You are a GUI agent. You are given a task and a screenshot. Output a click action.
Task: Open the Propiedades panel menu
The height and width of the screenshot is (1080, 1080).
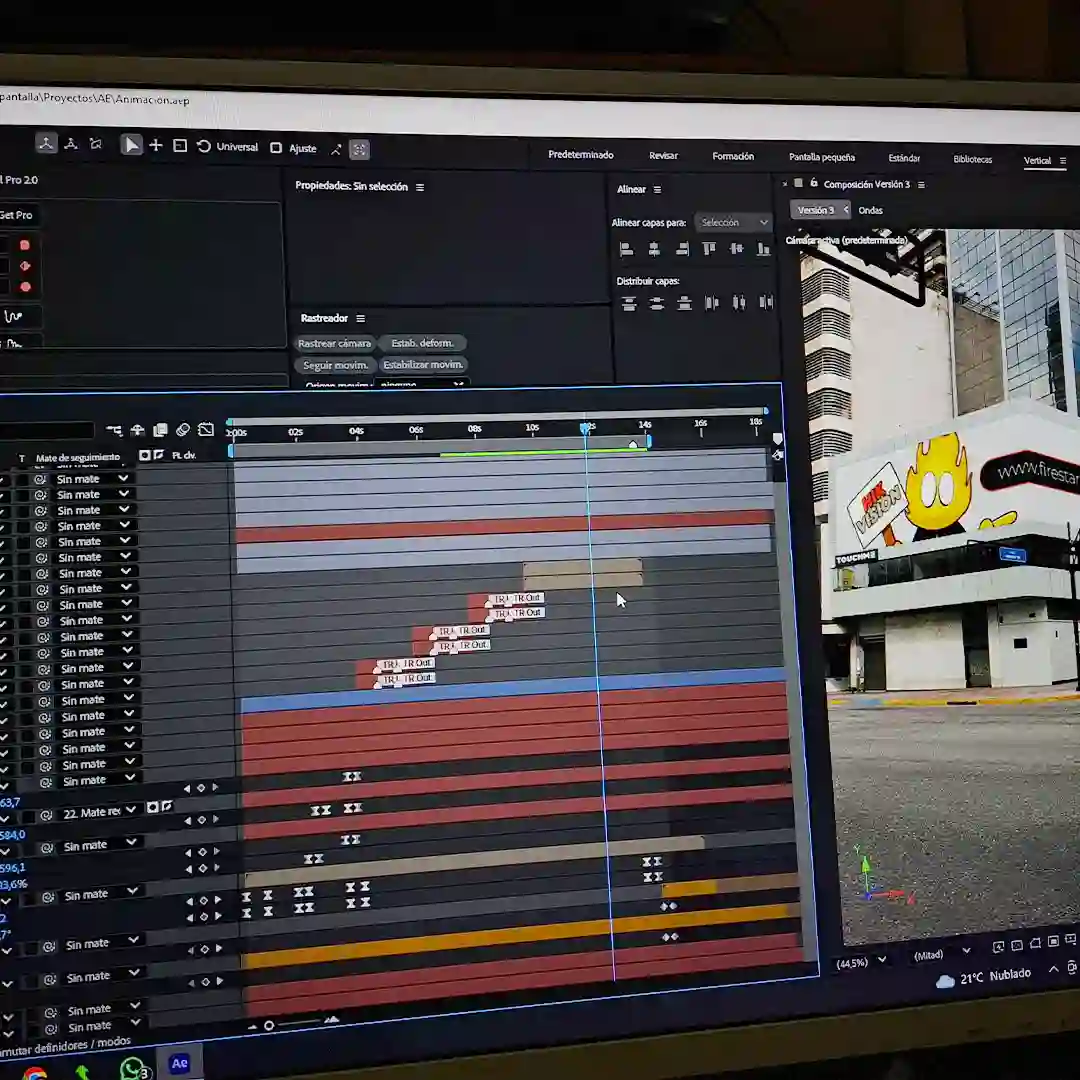[x=420, y=187]
